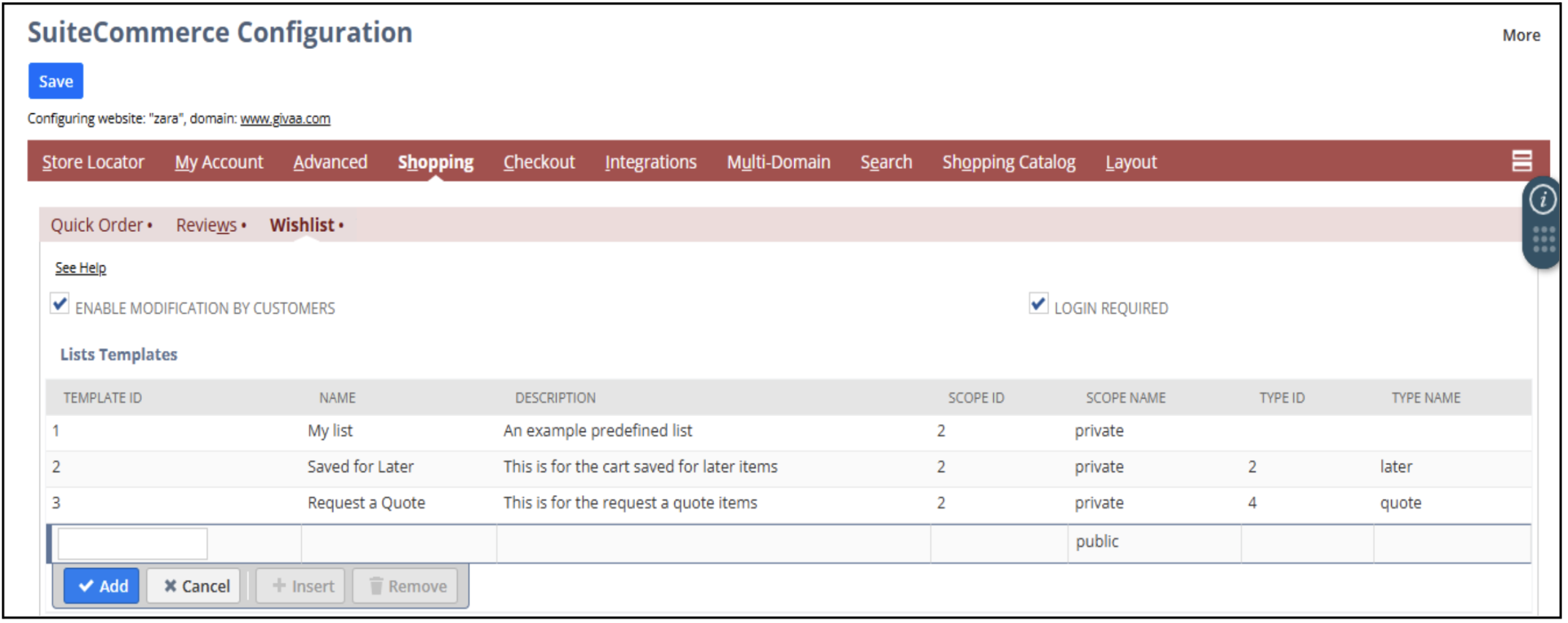Viewport: 1568px width, 623px height.
Task: Click the Type ID column header
Action: [1282, 399]
